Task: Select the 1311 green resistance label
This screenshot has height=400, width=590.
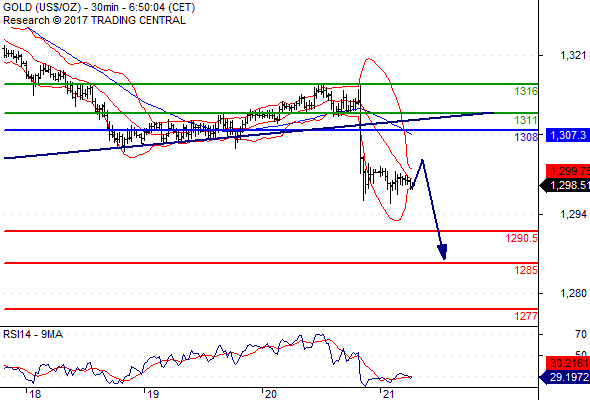Action: (x=526, y=120)
